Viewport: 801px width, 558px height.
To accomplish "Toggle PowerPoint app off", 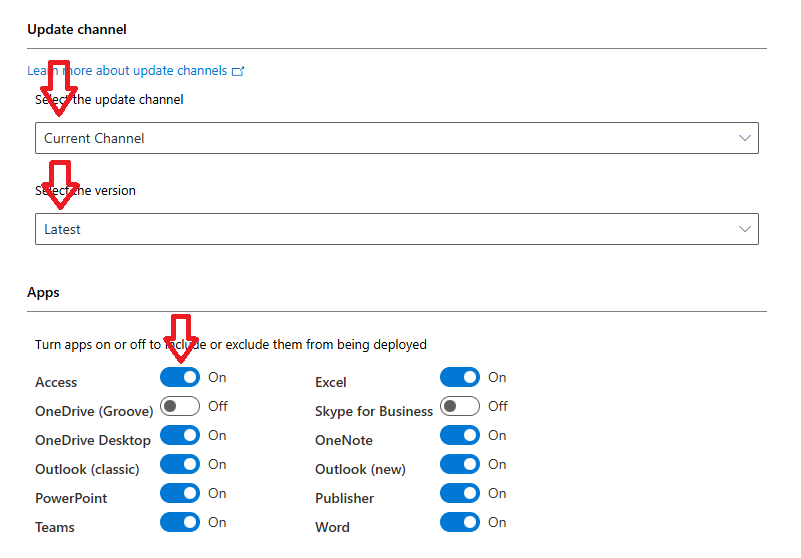I will tap(180, 494).
